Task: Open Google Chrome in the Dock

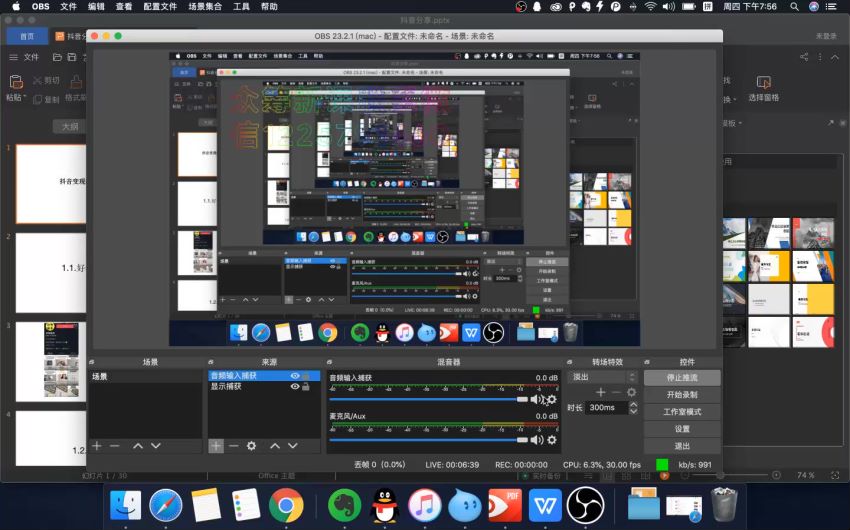Action: 286,505
